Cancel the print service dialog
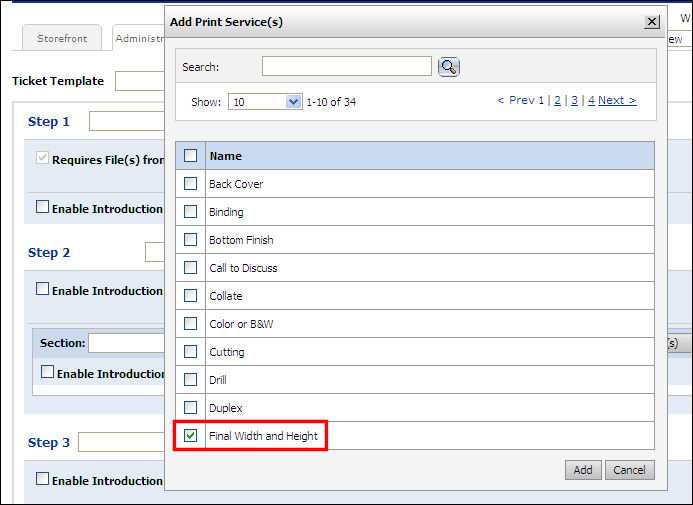This screenshot has height=505, width=693. 629,470
